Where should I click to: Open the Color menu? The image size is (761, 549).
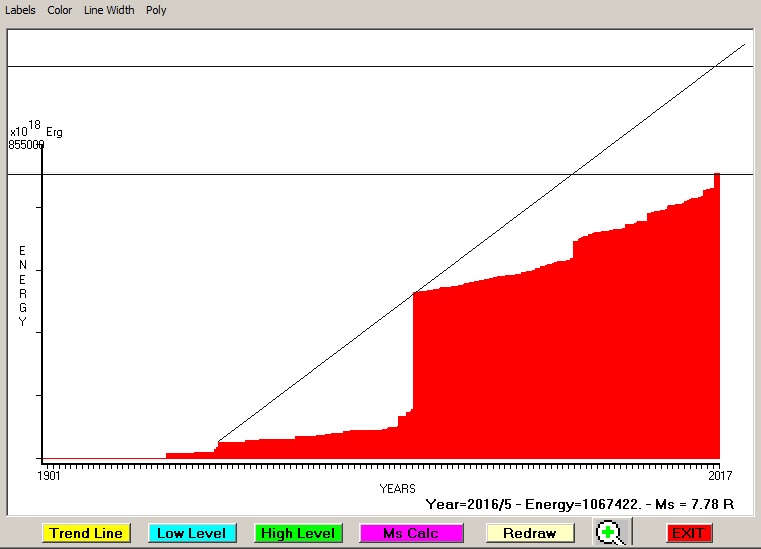60,10
